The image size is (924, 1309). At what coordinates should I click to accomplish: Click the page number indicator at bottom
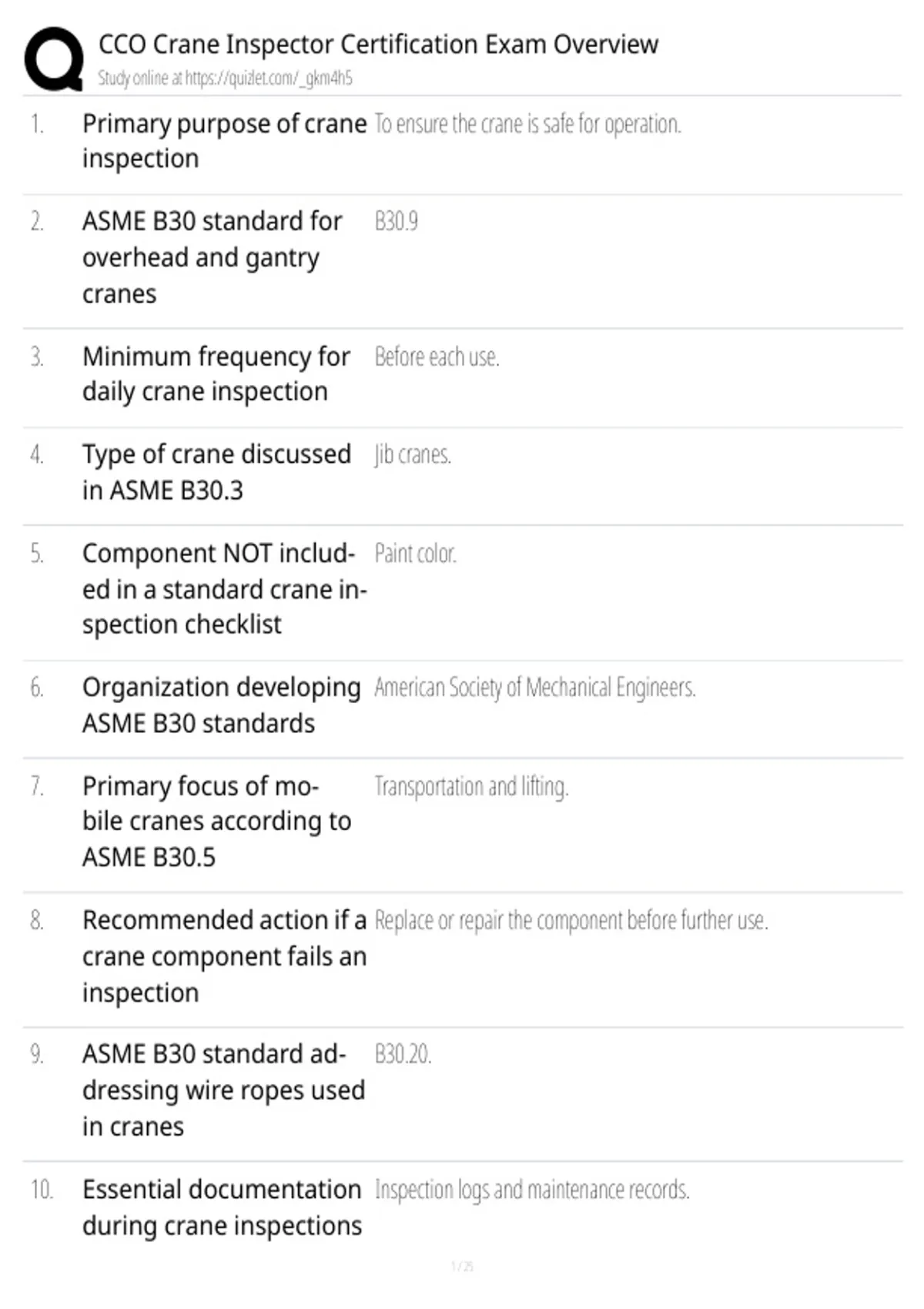point(462,1267)
